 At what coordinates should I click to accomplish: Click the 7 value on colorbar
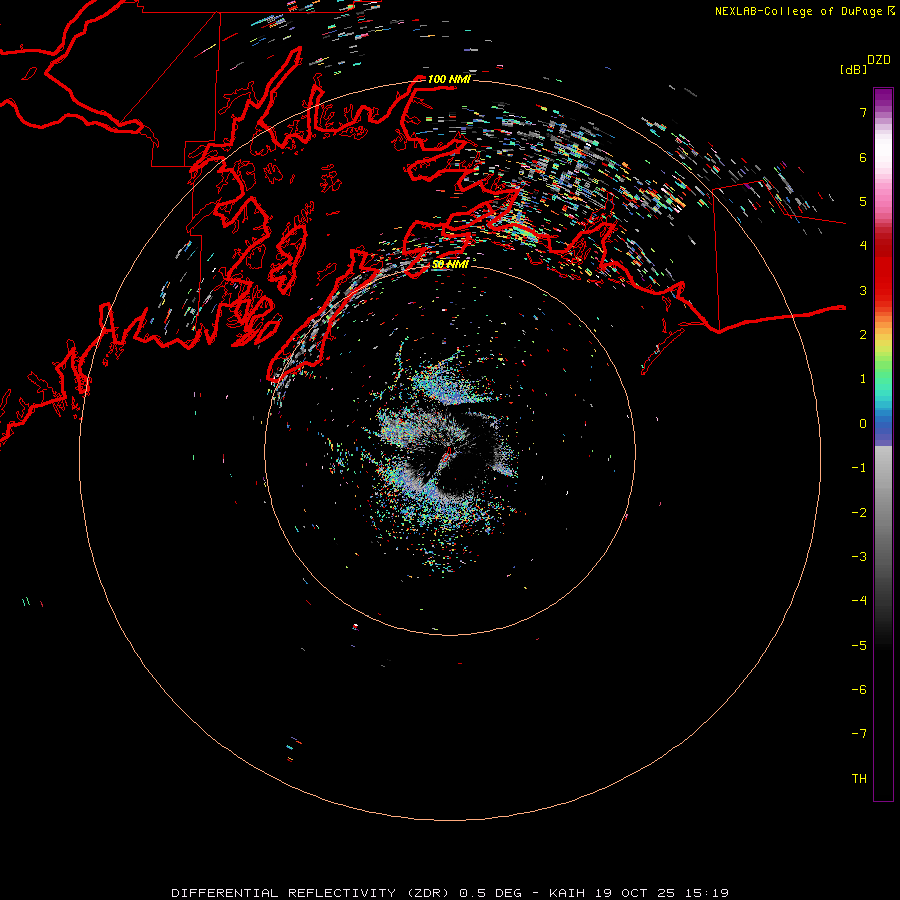coord(863,113)
